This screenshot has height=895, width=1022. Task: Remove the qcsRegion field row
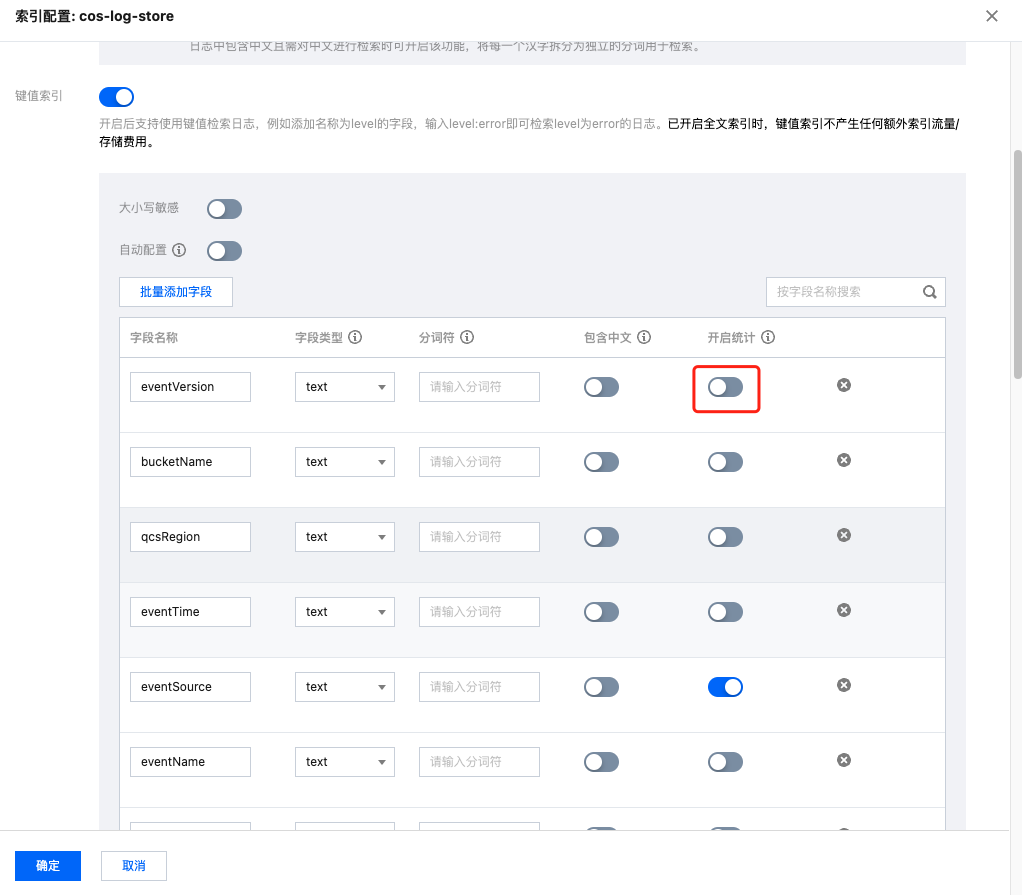pyautogui.click(x=844, y=535)
